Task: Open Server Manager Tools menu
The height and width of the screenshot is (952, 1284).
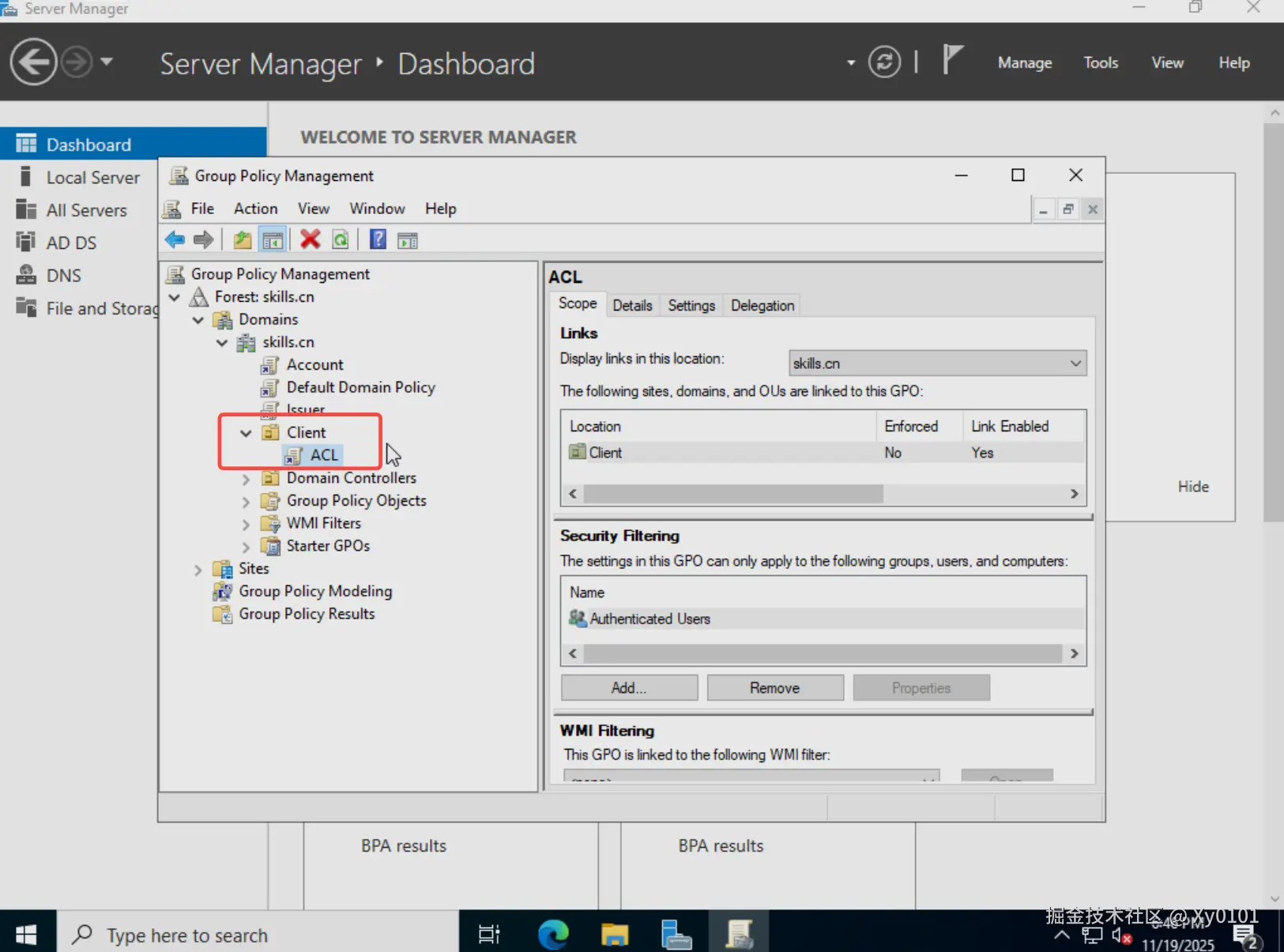Action: 1101,62
